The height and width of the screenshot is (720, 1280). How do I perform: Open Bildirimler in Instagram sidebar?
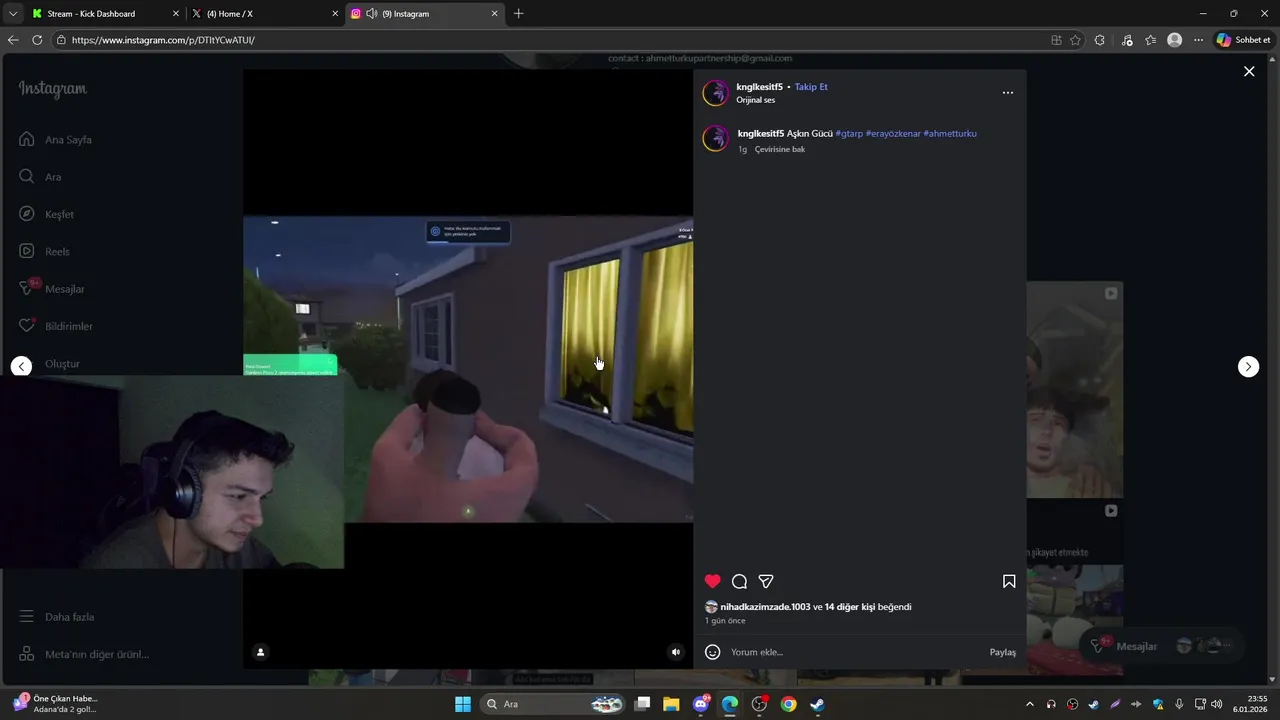[x=56, y=326]
